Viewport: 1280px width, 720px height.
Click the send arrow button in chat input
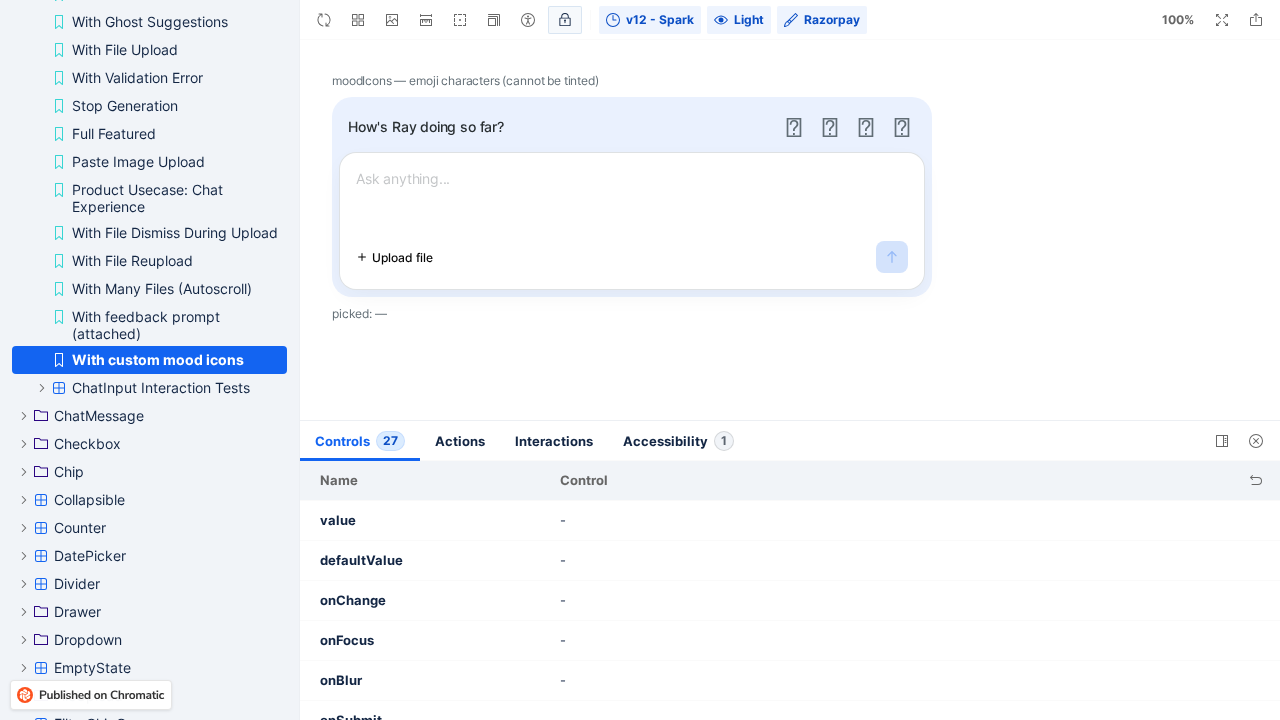point(892,257)
